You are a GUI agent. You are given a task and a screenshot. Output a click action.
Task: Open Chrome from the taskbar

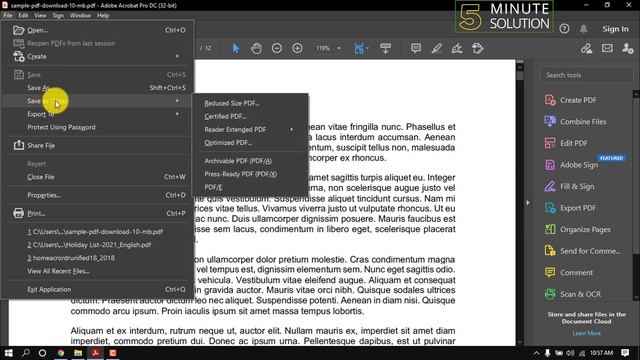(x=60, y=353)
